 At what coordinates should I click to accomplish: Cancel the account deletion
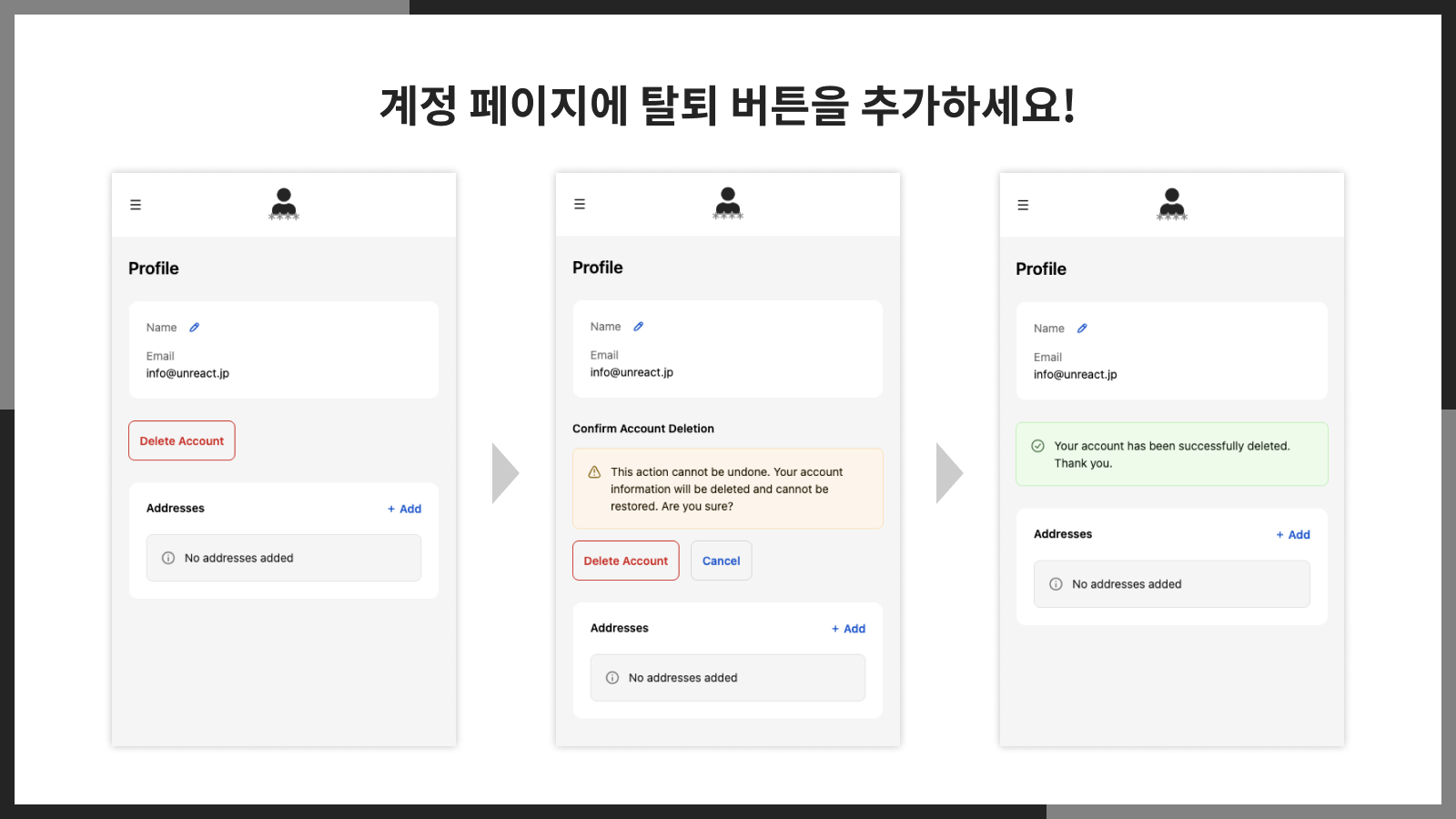tap(722, 561)
